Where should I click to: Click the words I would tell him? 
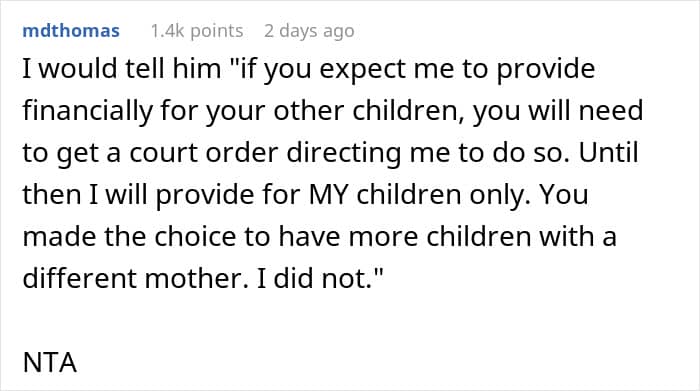[121, 69]
